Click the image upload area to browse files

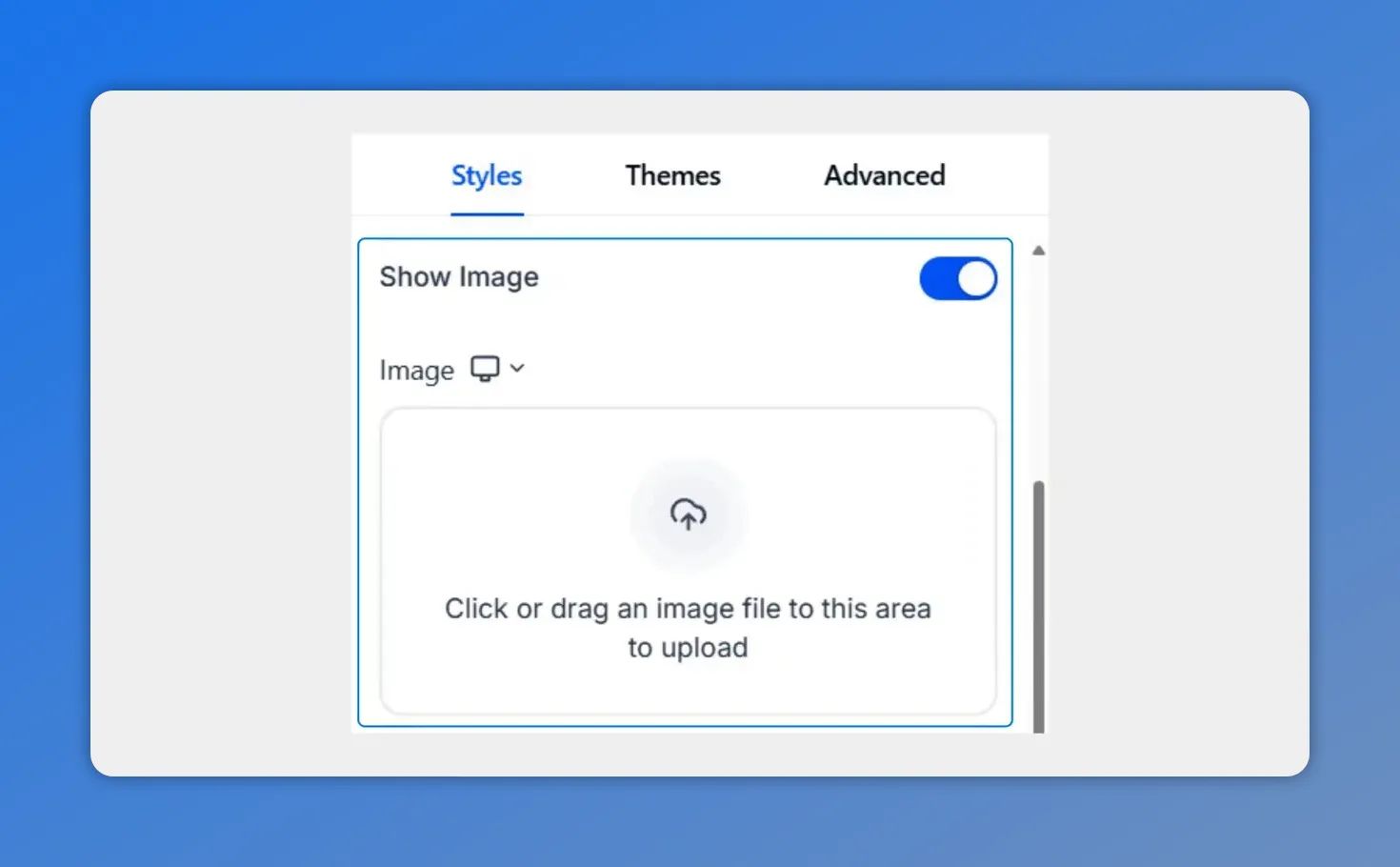click(688, 562)
